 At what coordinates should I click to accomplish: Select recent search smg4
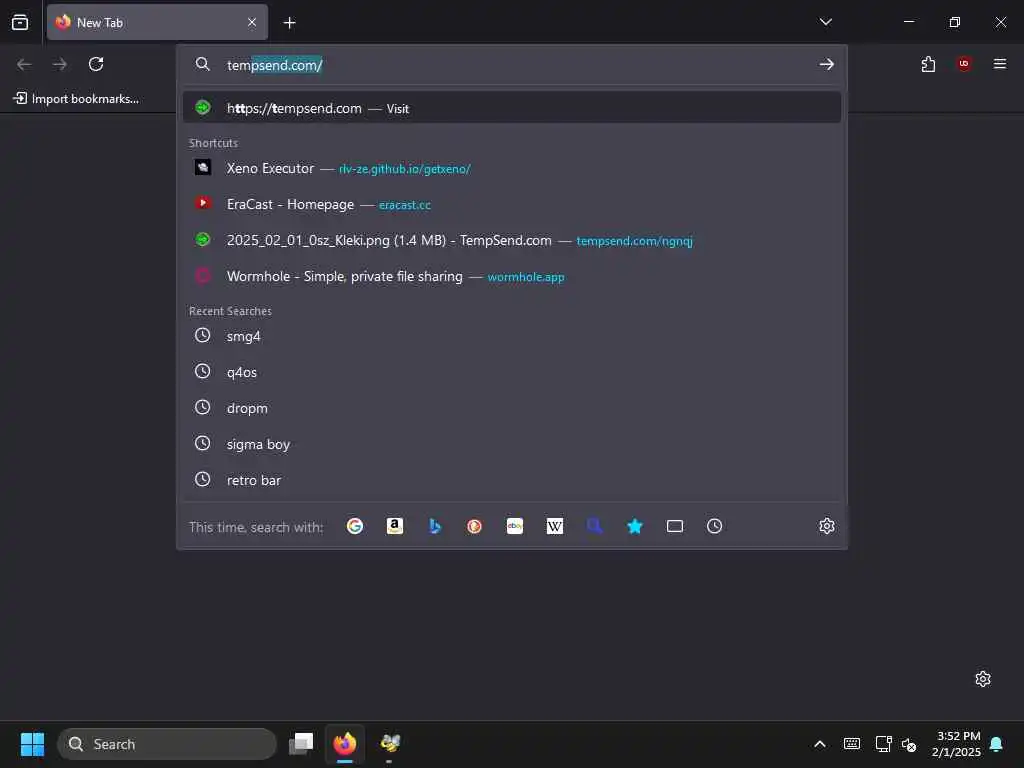511,336
